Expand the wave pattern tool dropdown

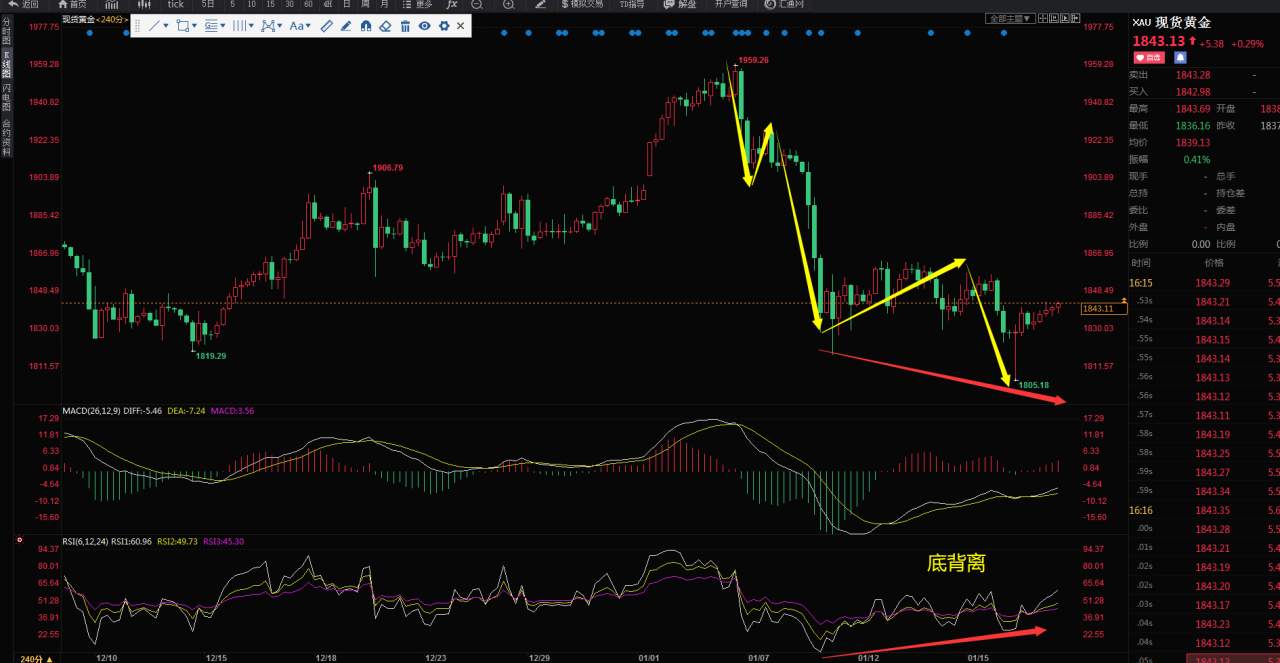click(x=280, y=26)
